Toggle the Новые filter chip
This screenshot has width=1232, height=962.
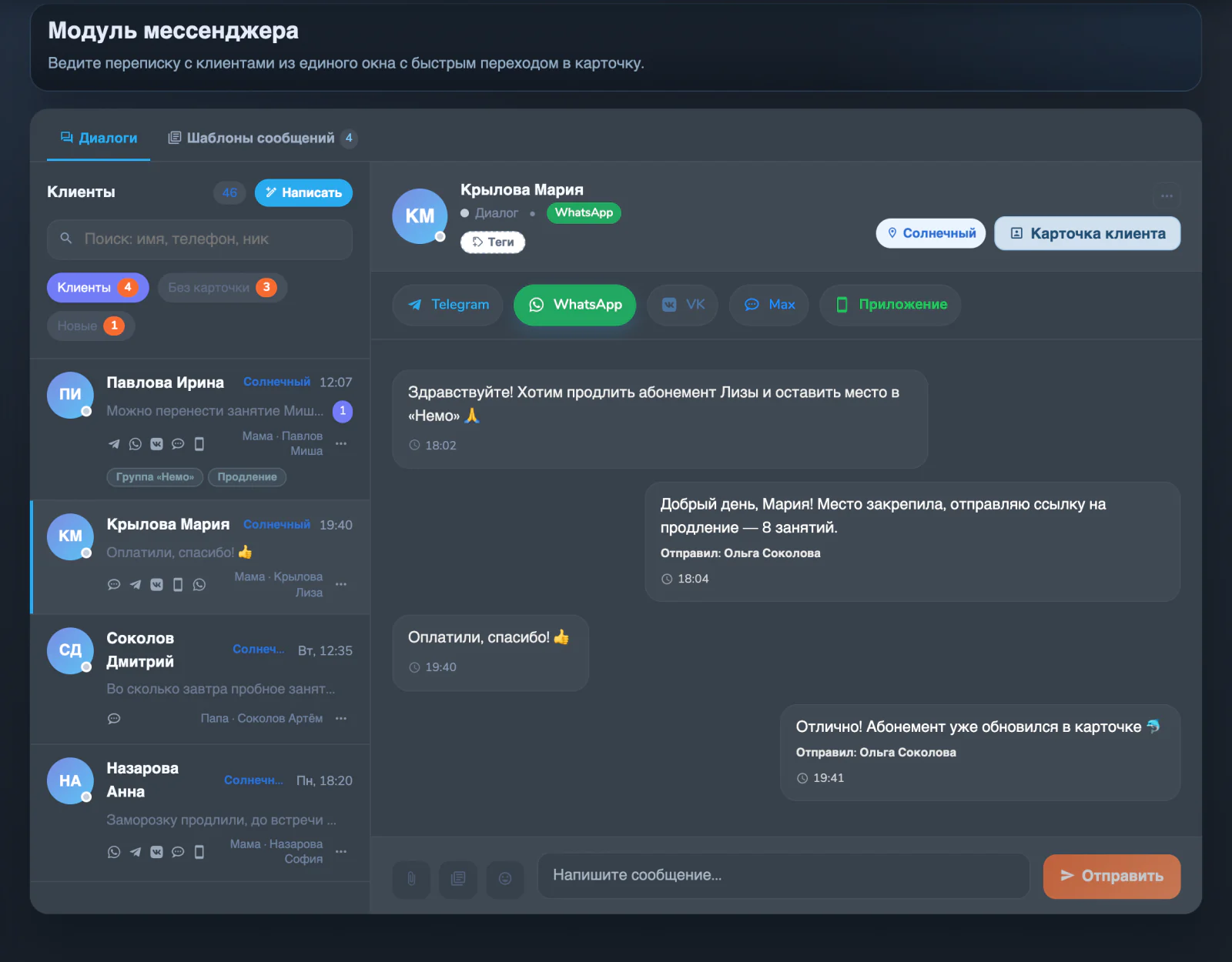(91, 326)
